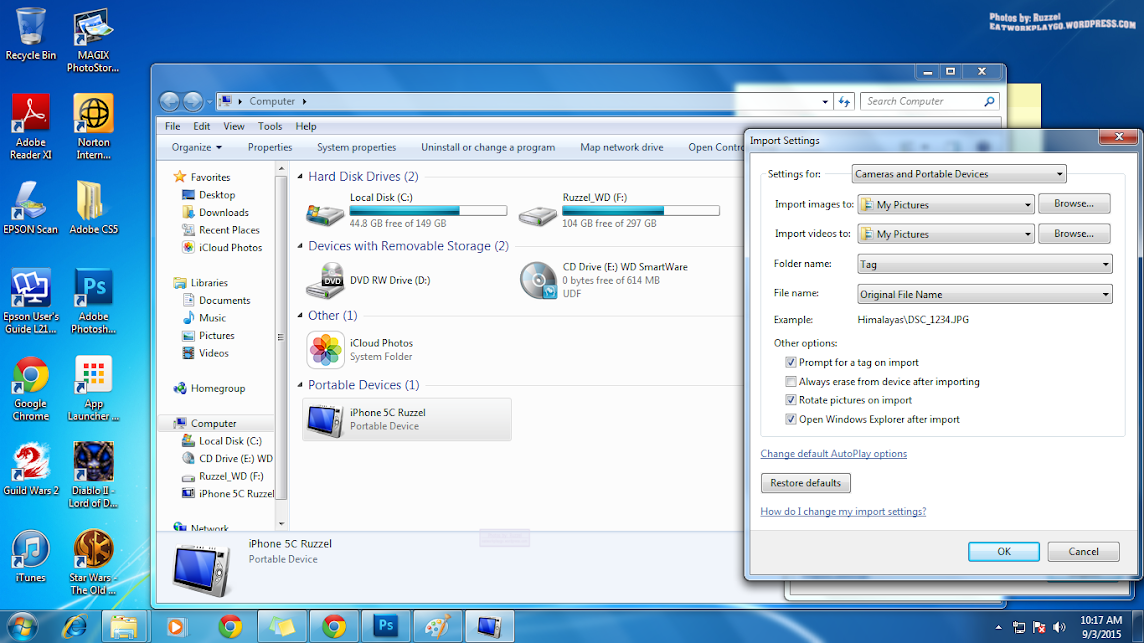Screen dimensions: 1144x643
Task: Open the Folder name dropdown
Action: coord(984,264)
